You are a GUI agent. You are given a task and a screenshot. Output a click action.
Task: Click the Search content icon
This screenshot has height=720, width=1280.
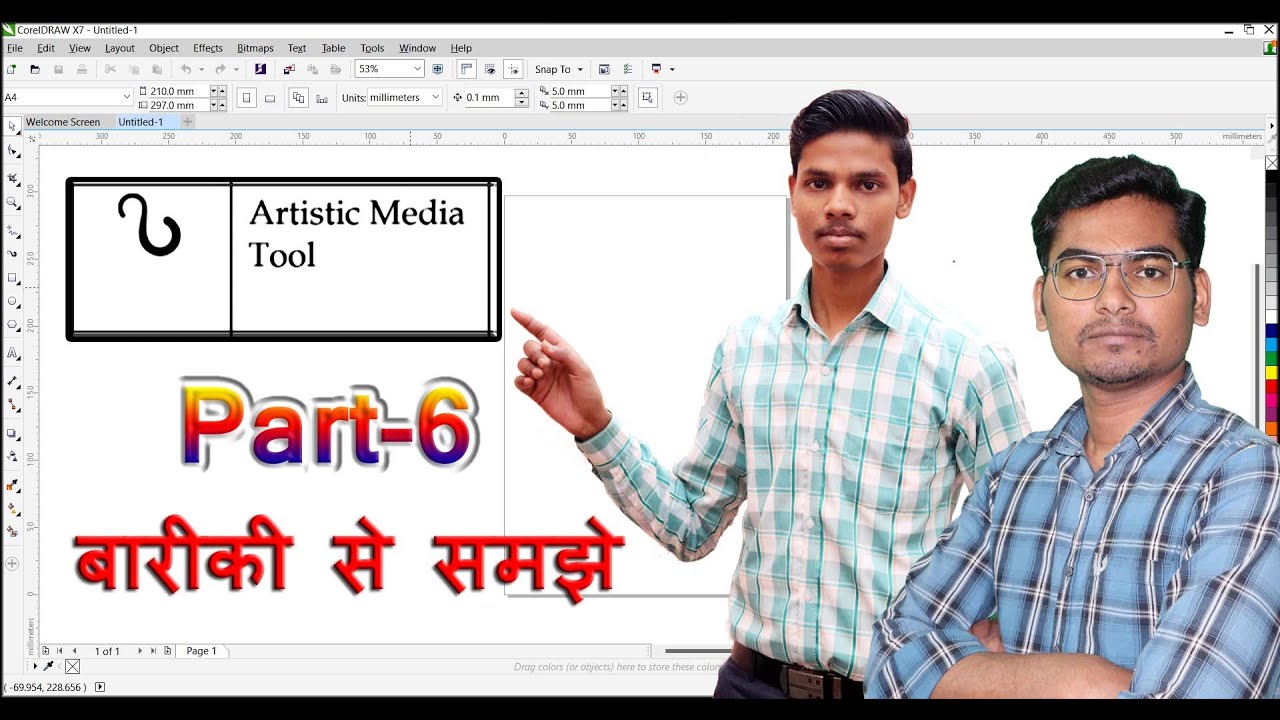pyautogui.click(x=261, y=69)
